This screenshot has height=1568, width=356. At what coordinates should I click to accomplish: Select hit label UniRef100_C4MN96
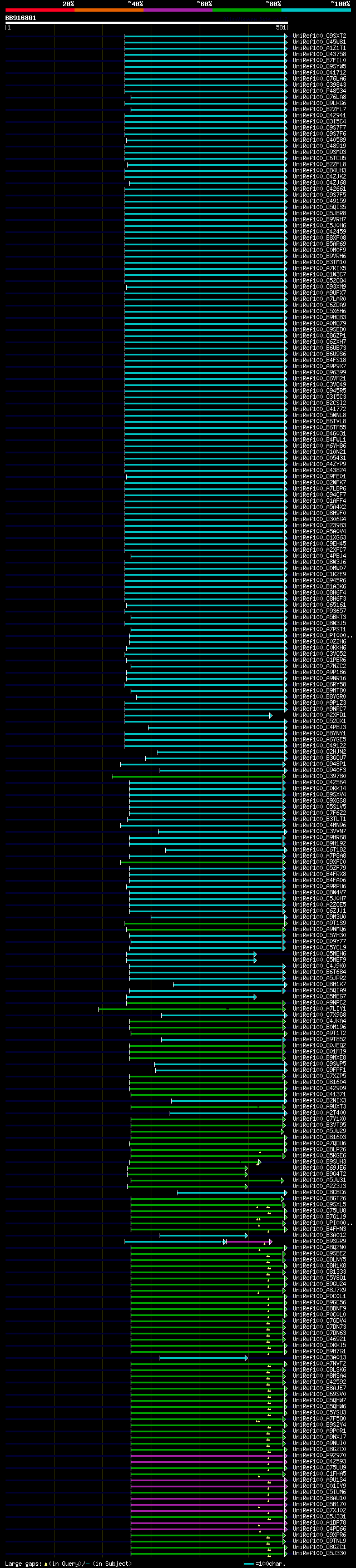click(x=319, y=825)
